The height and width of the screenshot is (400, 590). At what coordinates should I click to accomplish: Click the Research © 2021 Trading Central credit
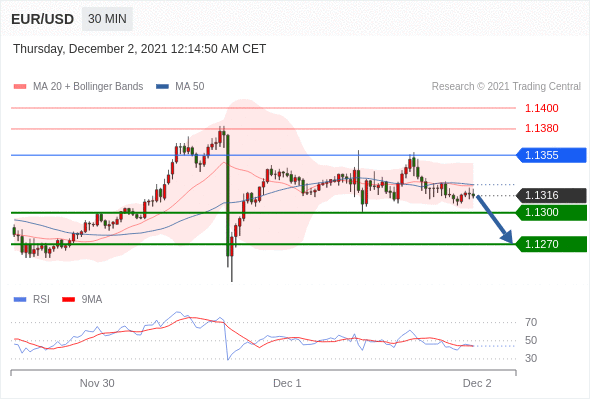point(506,87)
